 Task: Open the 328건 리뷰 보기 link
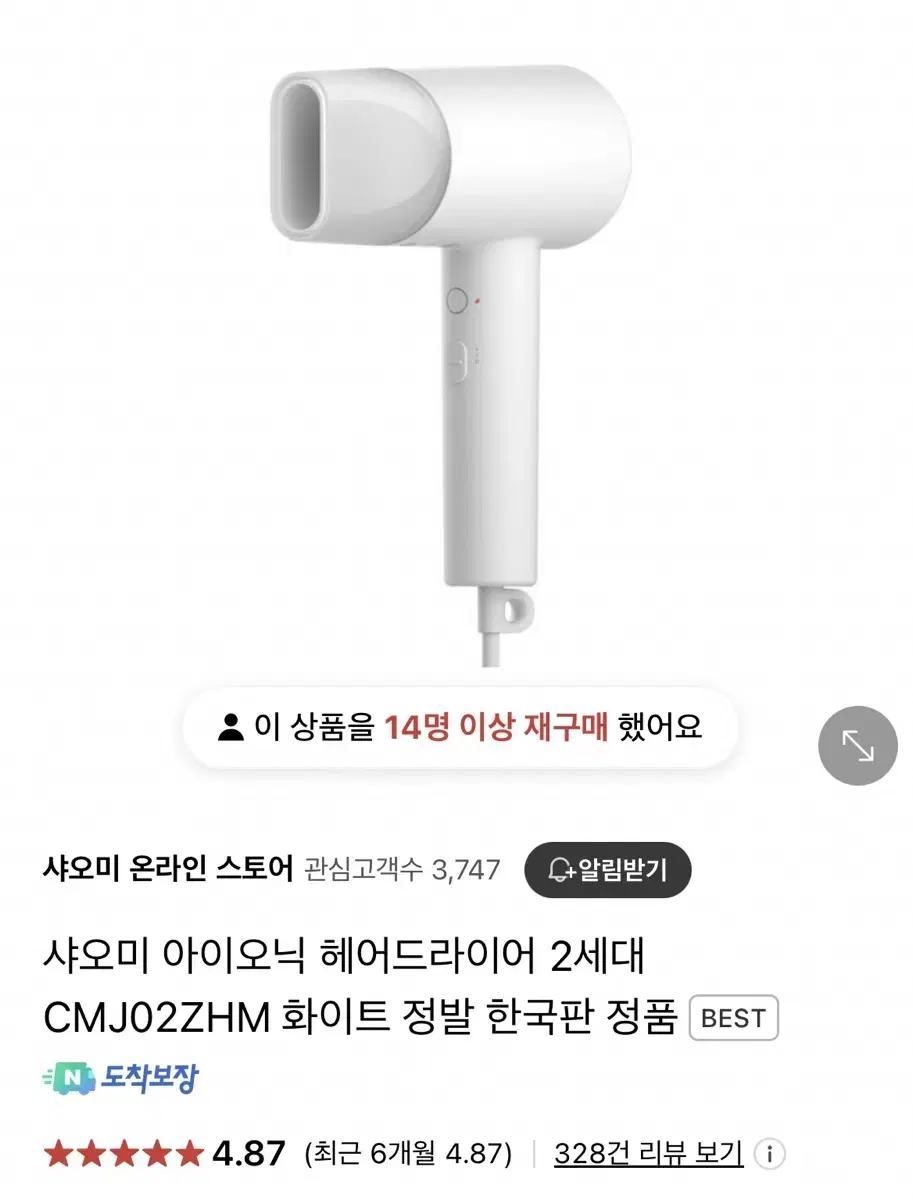[649, 1154]
